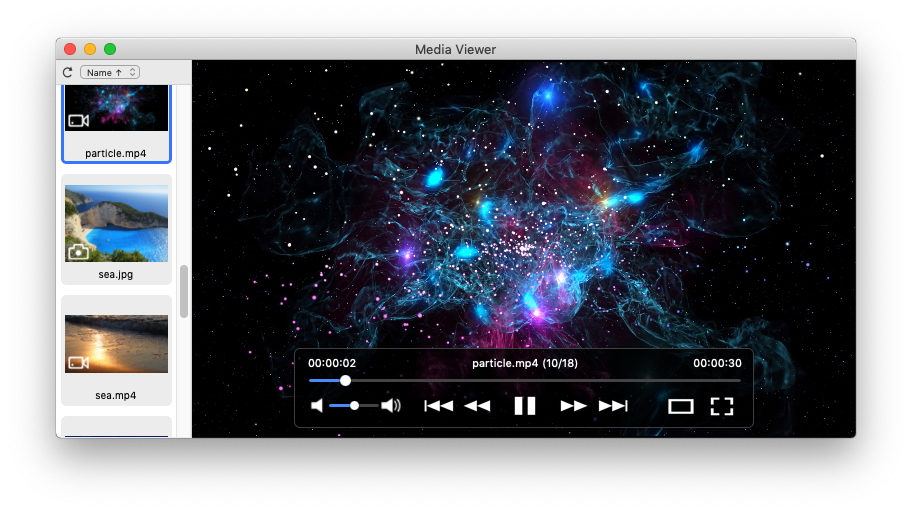
Task: Open the Name sort order dropdown
Action: (x=110, y=72)
